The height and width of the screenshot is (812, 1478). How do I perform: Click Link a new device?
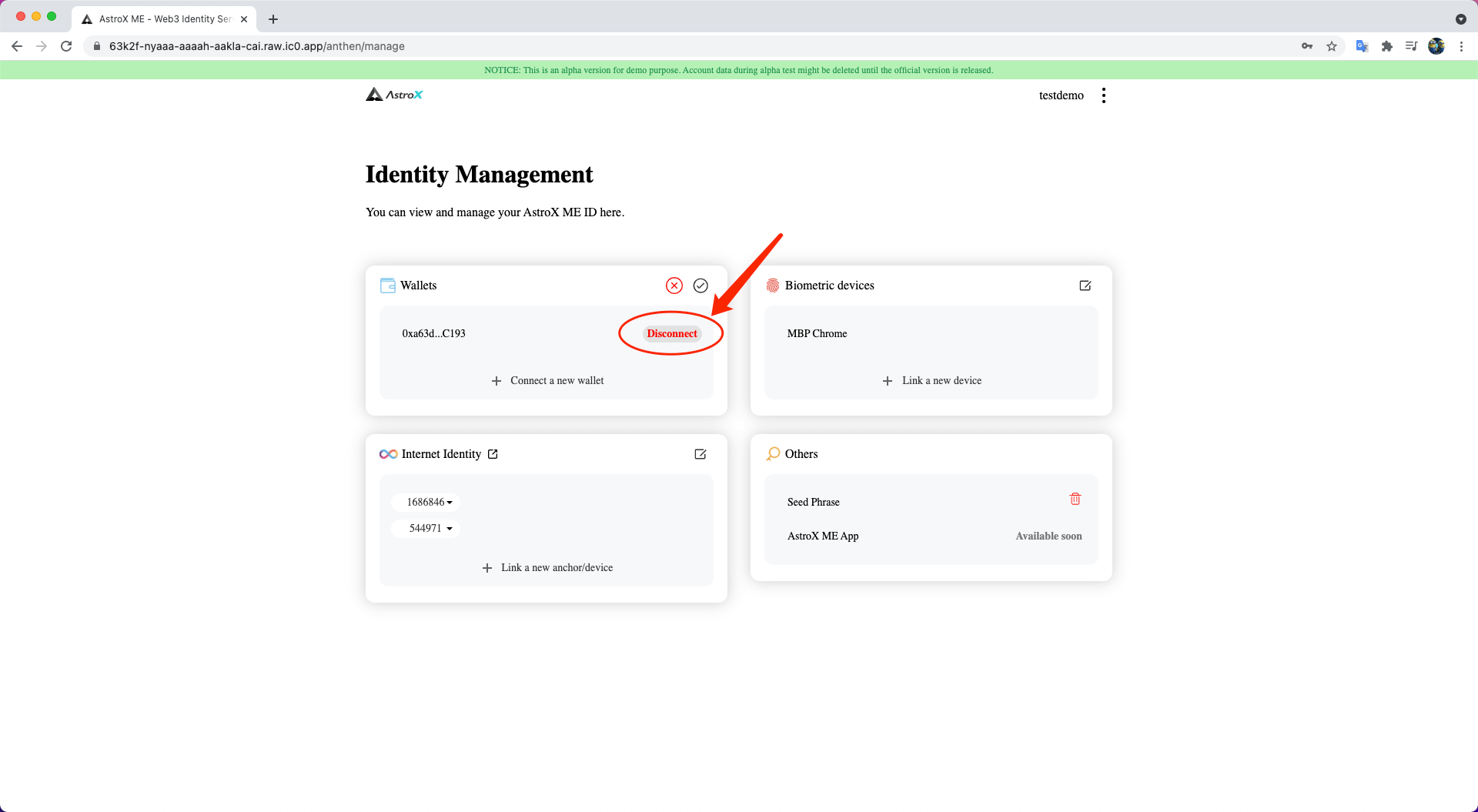pyautogui.click(x=931, y=381)
